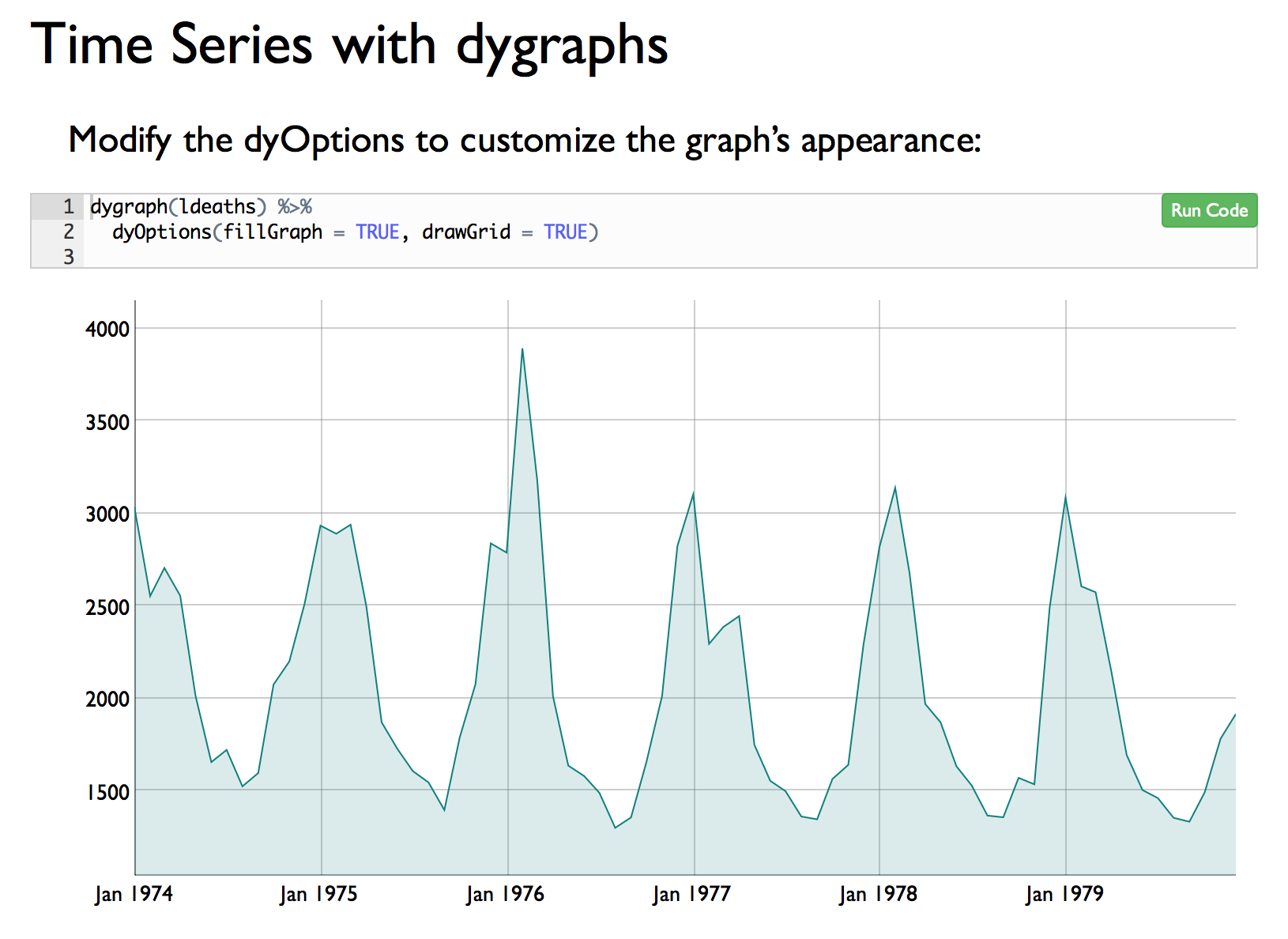The height and width of the screenshot is (939, 1288).
Task: Click the green Run Code button
Action: 1208,211
